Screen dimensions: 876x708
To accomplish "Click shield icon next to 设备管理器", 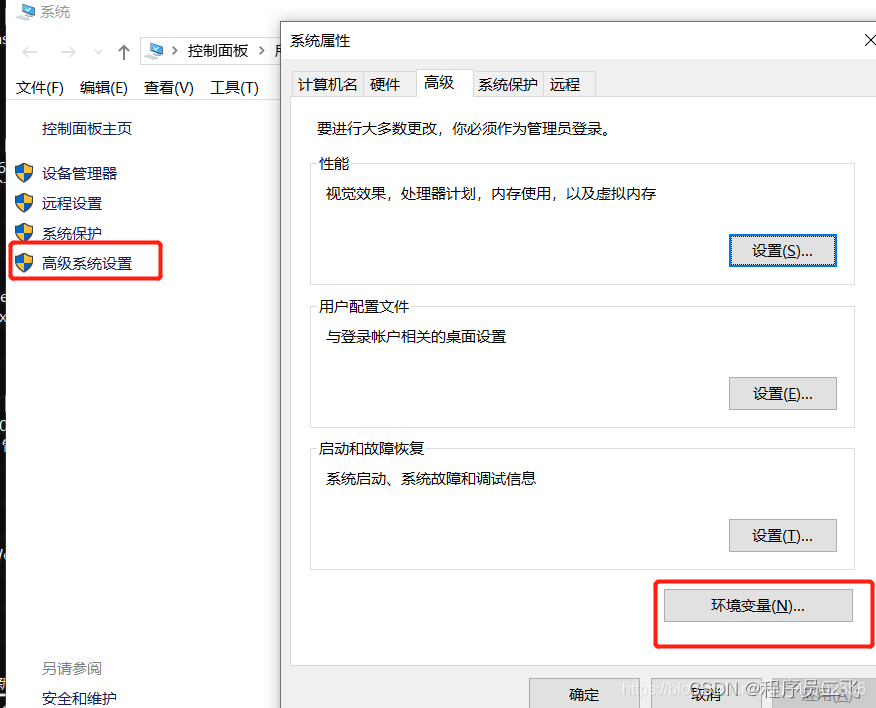I will coord(24,173).
